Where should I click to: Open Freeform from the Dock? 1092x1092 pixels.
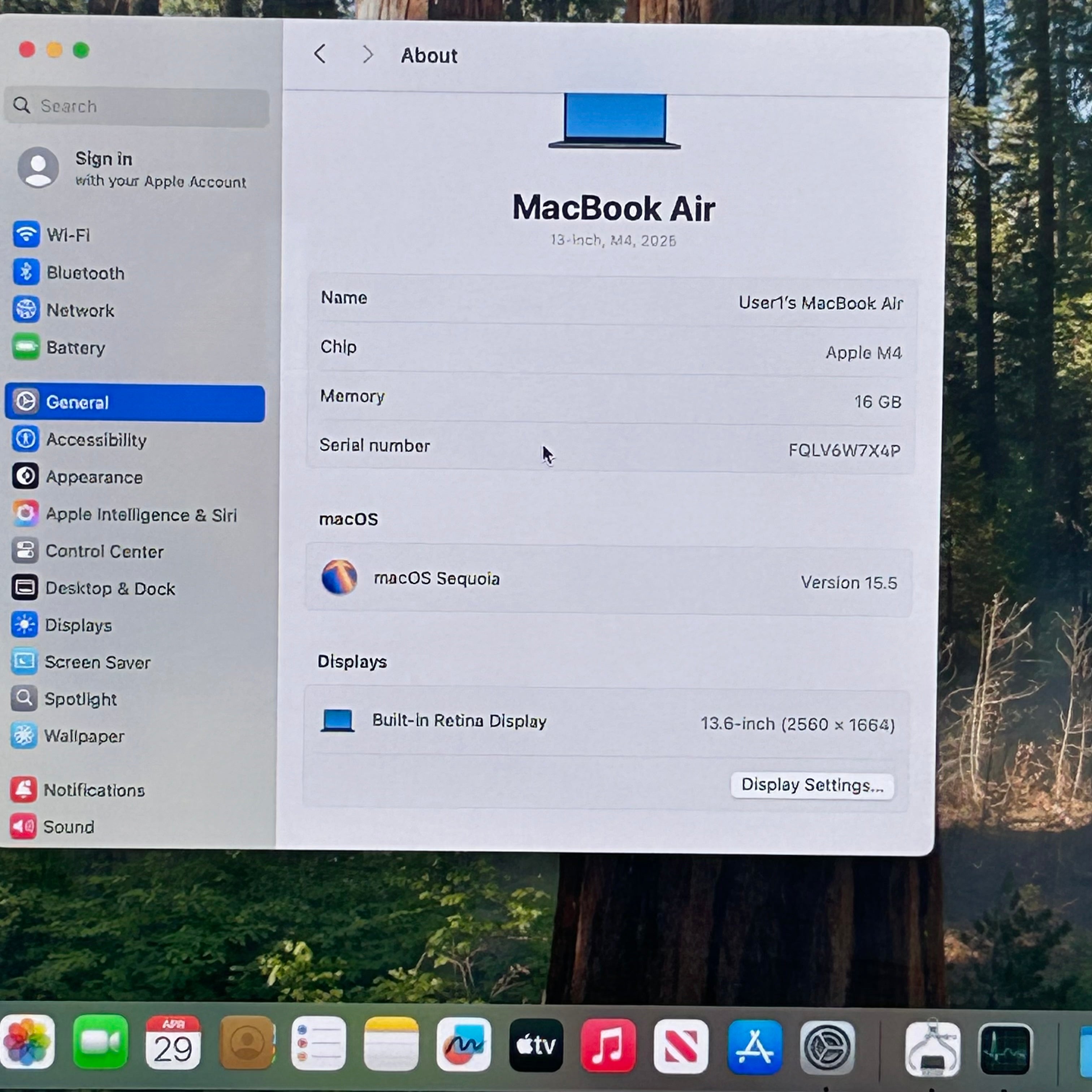463,1045
